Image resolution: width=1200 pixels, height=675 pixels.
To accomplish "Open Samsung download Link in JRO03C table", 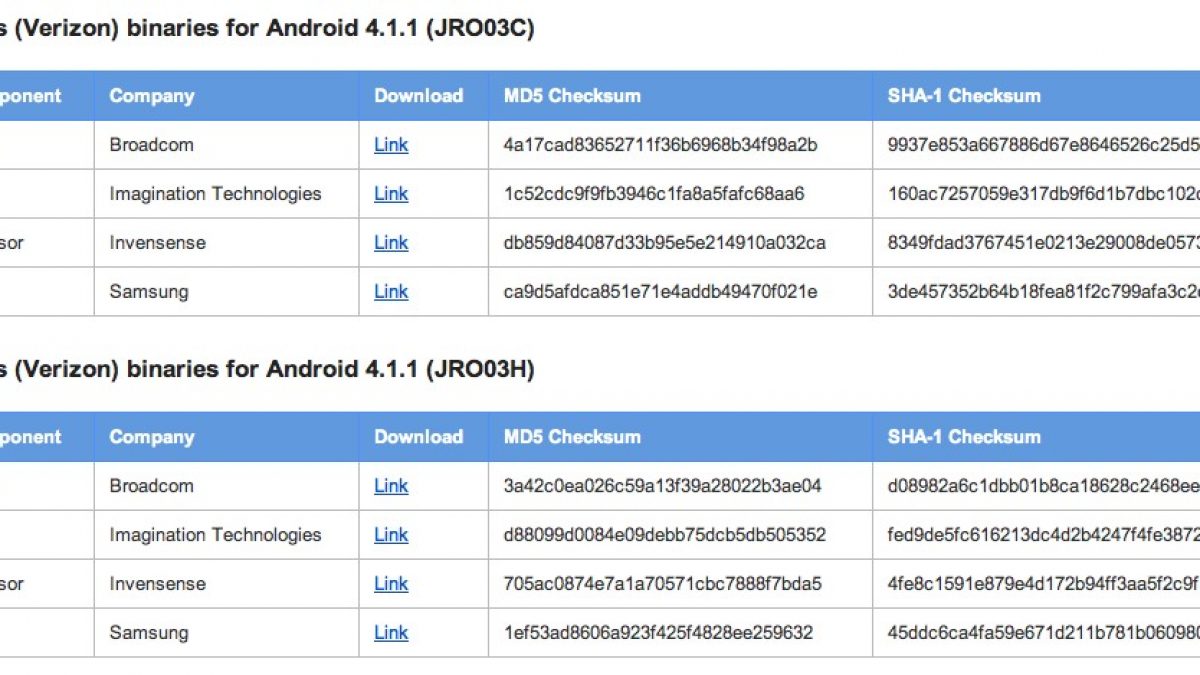I will tap(391, 292).
